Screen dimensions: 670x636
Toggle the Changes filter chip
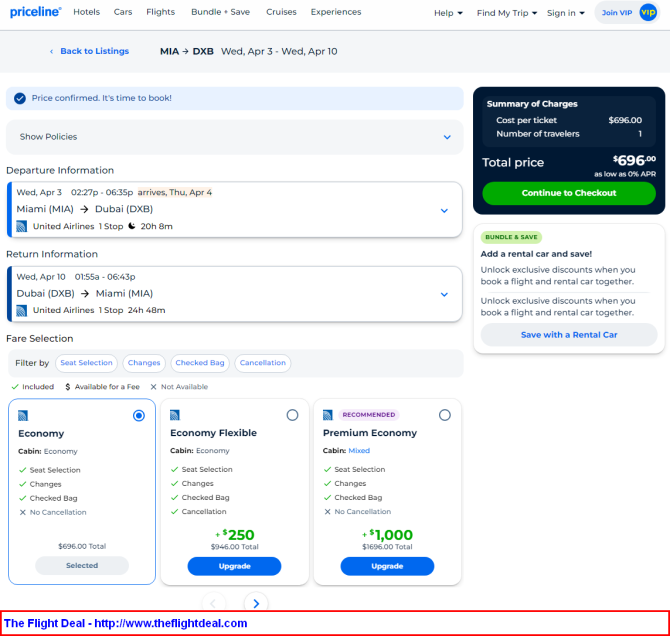click(144, 363)
